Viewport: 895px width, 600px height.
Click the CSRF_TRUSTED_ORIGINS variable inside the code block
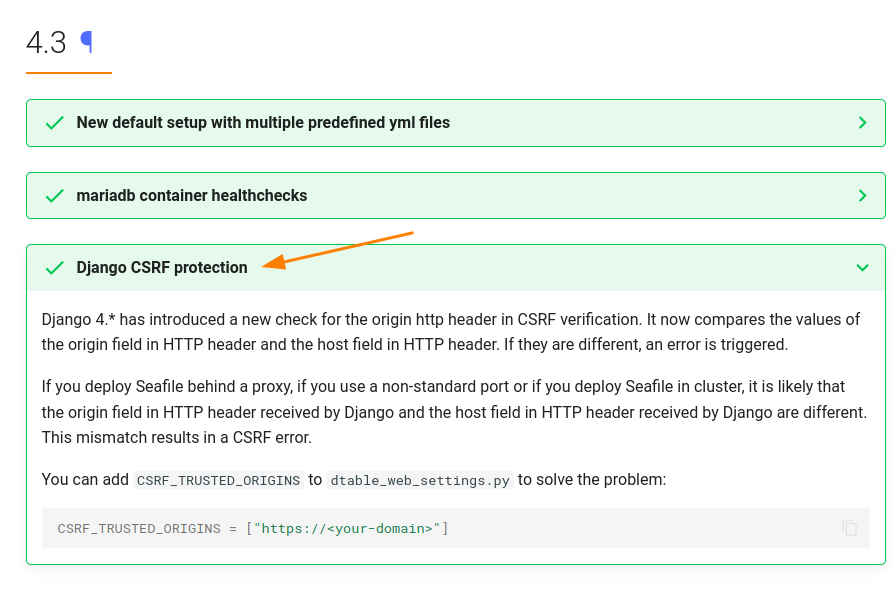pos(139,528)
